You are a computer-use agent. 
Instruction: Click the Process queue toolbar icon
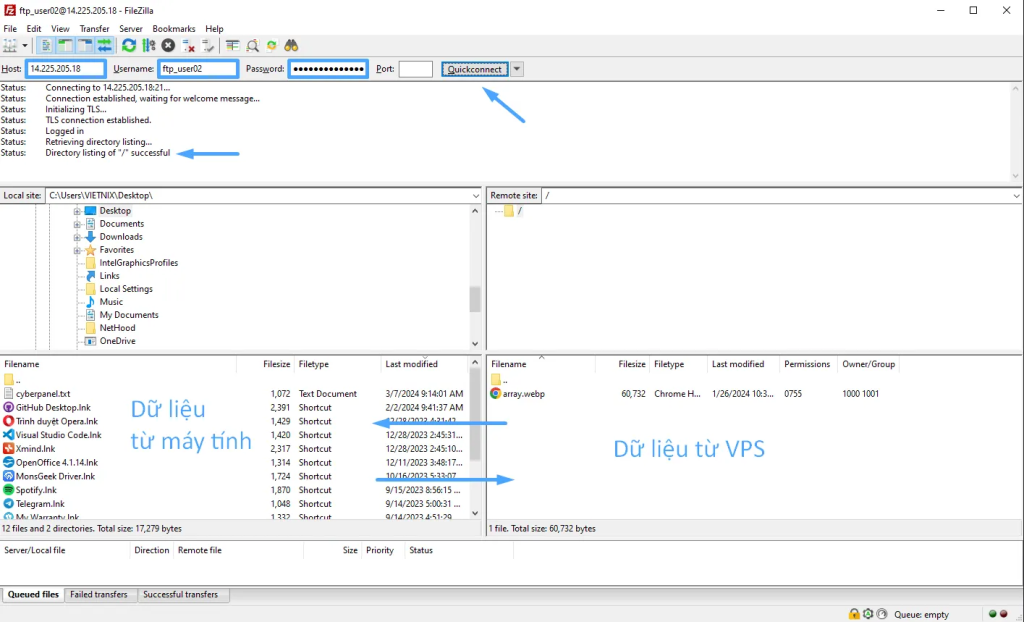[x=149, y=46]
